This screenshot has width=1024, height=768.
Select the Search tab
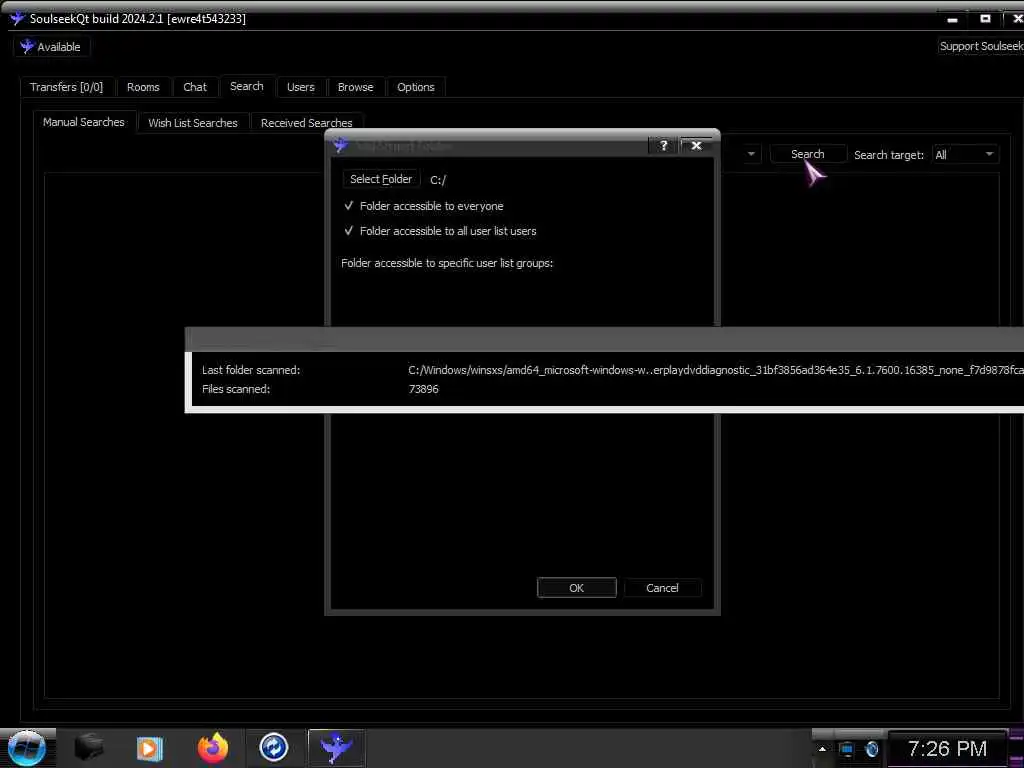[247, 86]
